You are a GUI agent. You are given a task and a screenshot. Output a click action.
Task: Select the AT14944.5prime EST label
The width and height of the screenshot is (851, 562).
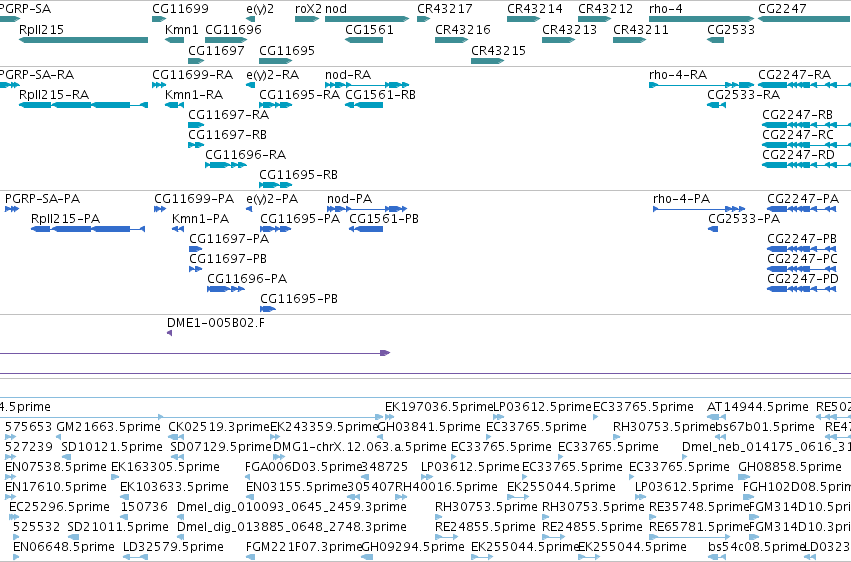click(758, 407)
